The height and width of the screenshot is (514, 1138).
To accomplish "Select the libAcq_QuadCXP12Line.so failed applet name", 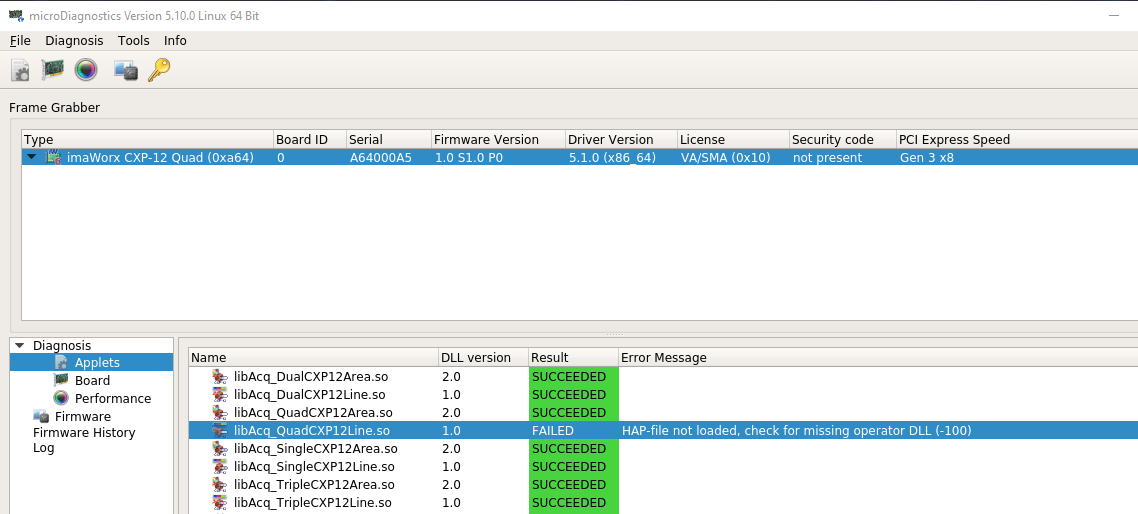I will coord(311,431).
